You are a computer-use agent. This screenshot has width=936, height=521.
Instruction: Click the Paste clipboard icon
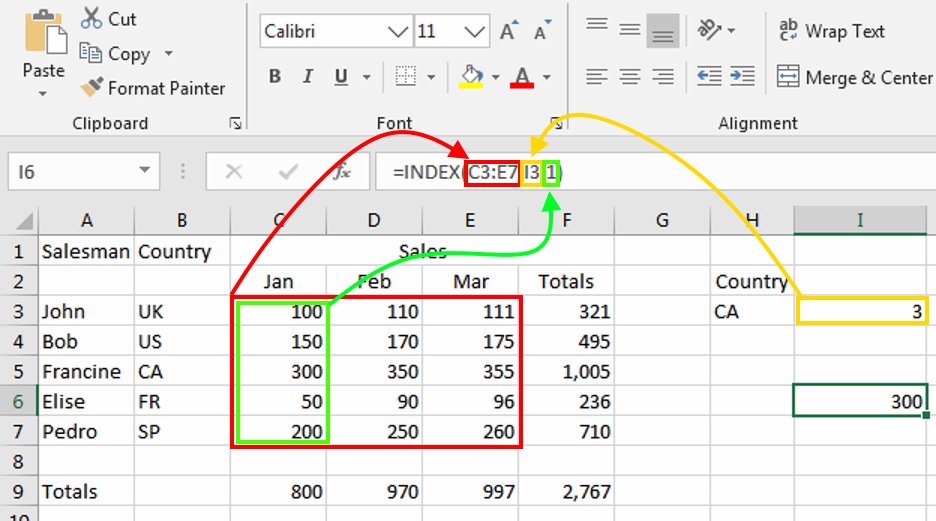(43, 40)
